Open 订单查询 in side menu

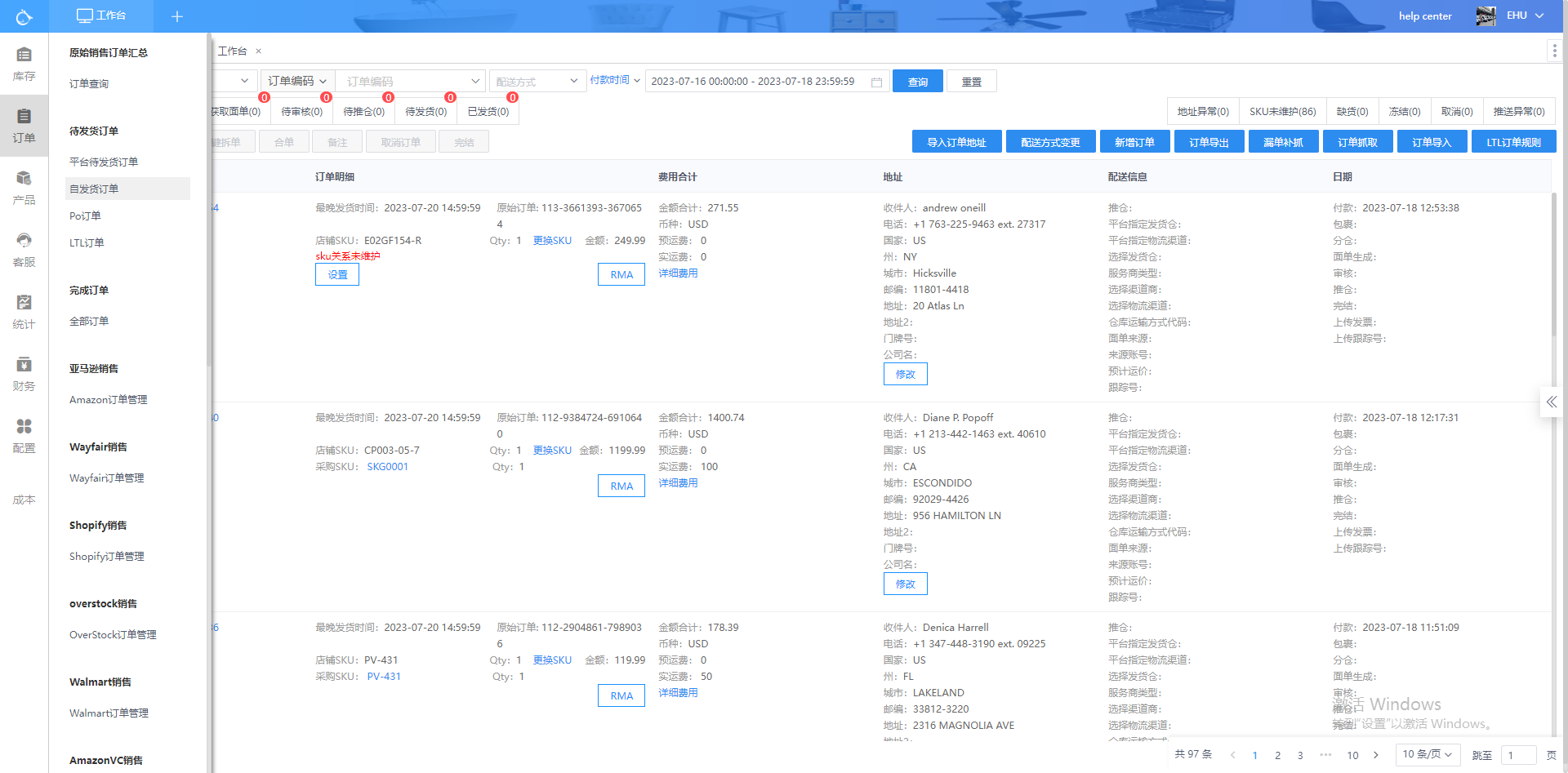pos(89,84)
